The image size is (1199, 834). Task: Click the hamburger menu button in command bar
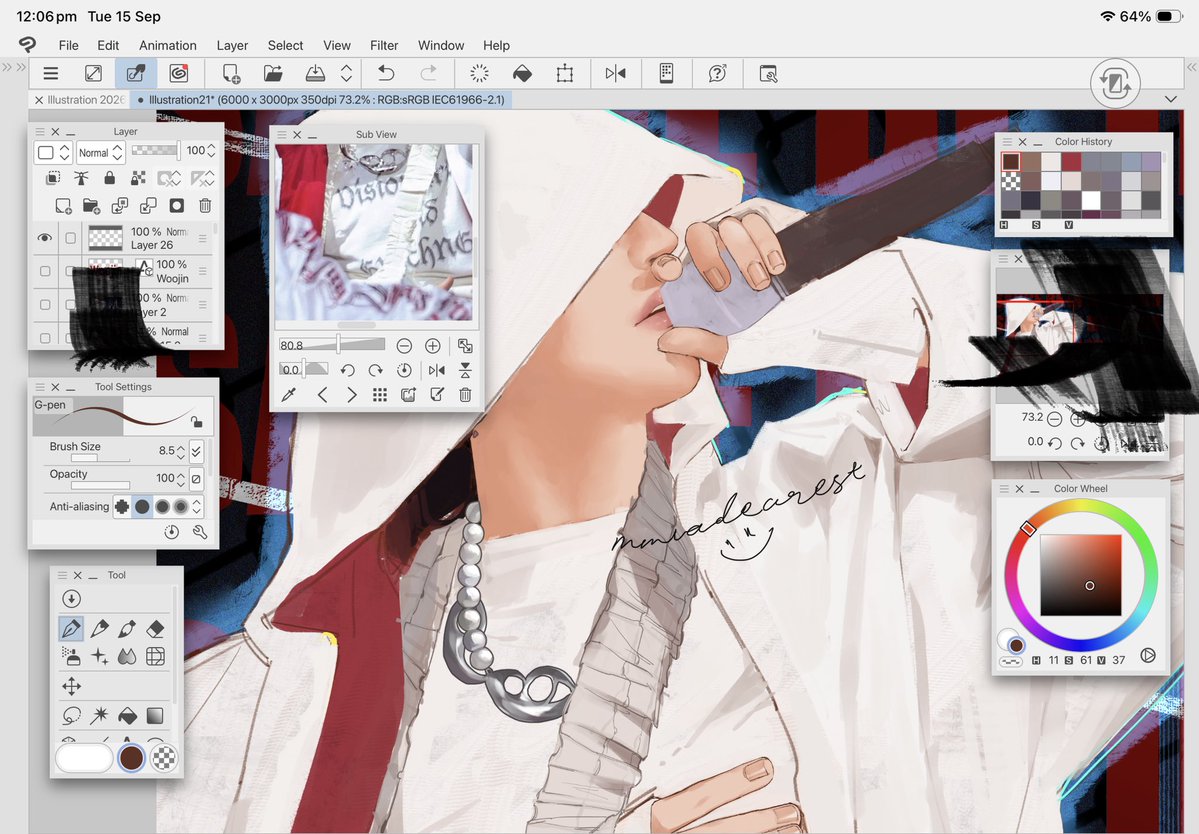click(50, 73)
